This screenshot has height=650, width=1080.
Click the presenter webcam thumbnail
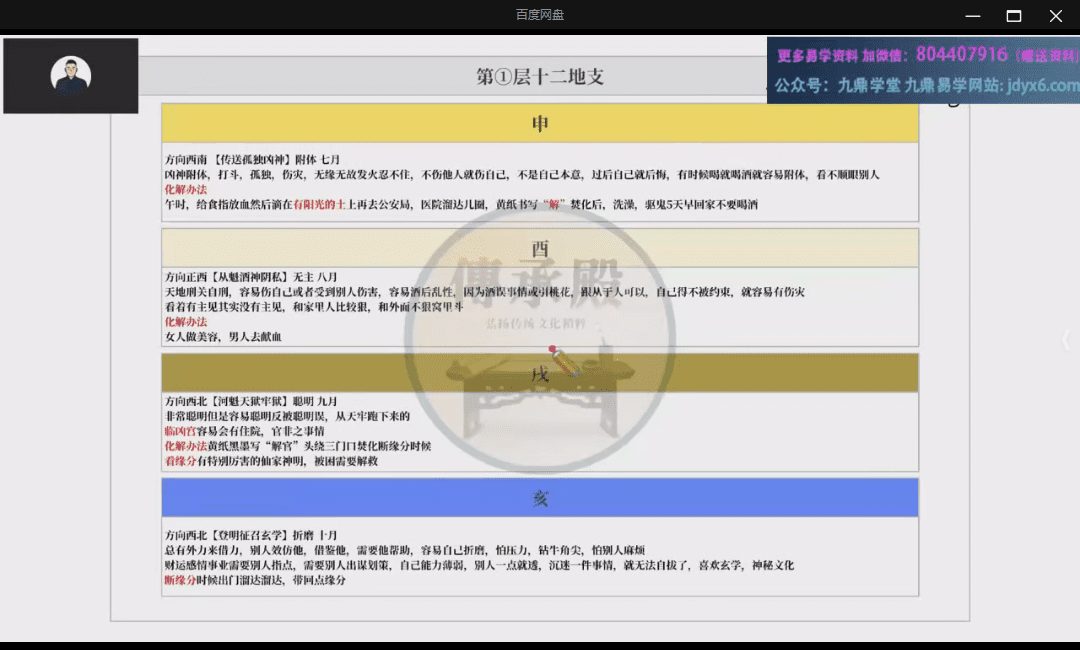(x=71, y=76)
